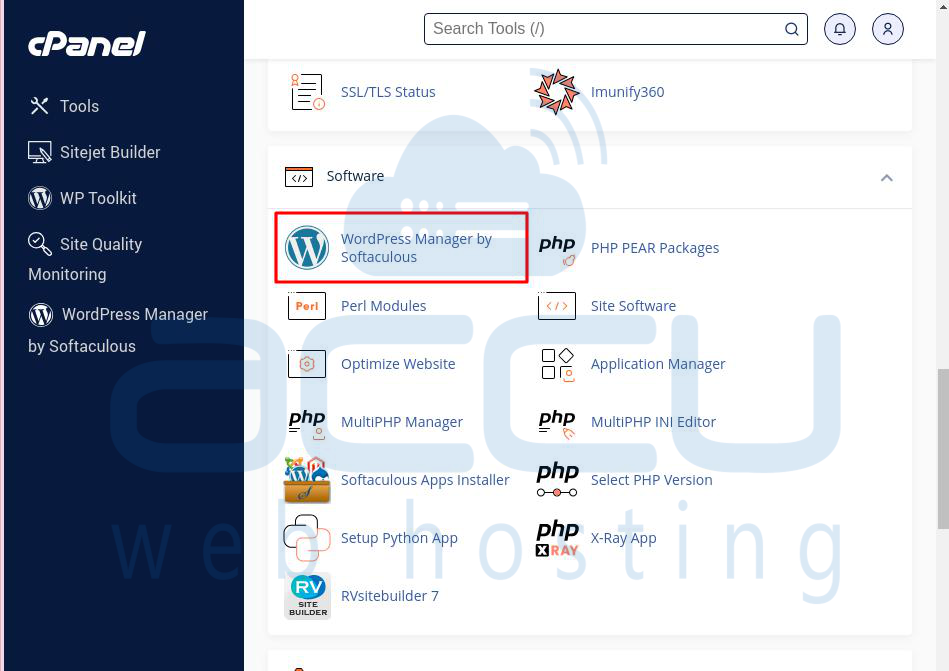
Task: Open the Optimize Website link
Action: click(x=398, y=364)
